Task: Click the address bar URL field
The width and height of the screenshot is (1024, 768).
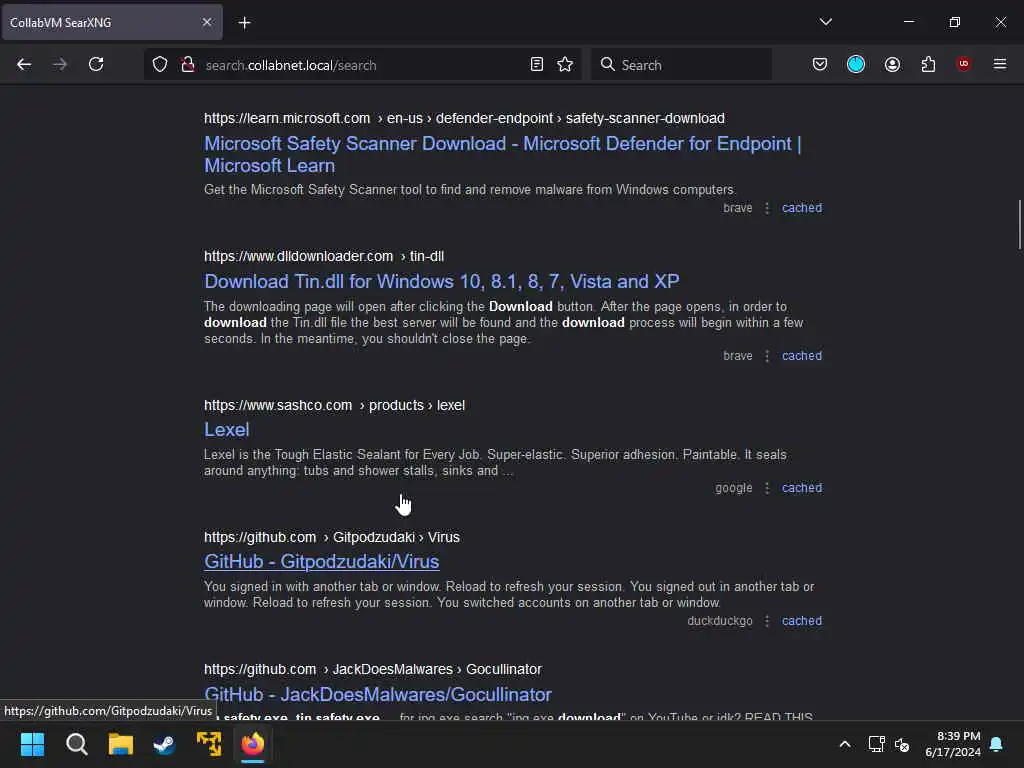Action: [362, 65]
